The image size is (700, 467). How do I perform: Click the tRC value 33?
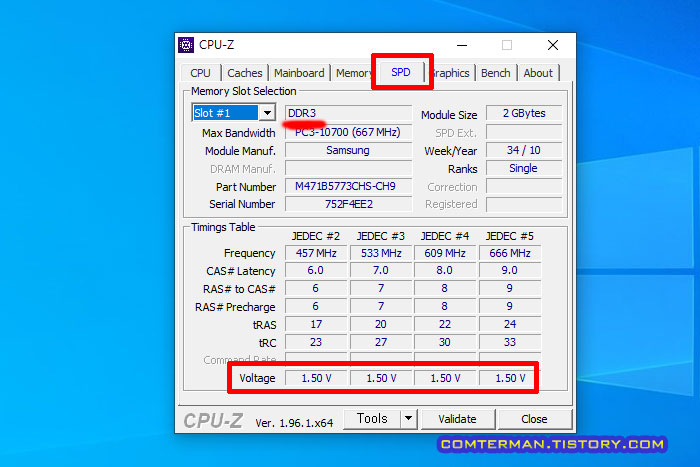click(x=510, y=342)
